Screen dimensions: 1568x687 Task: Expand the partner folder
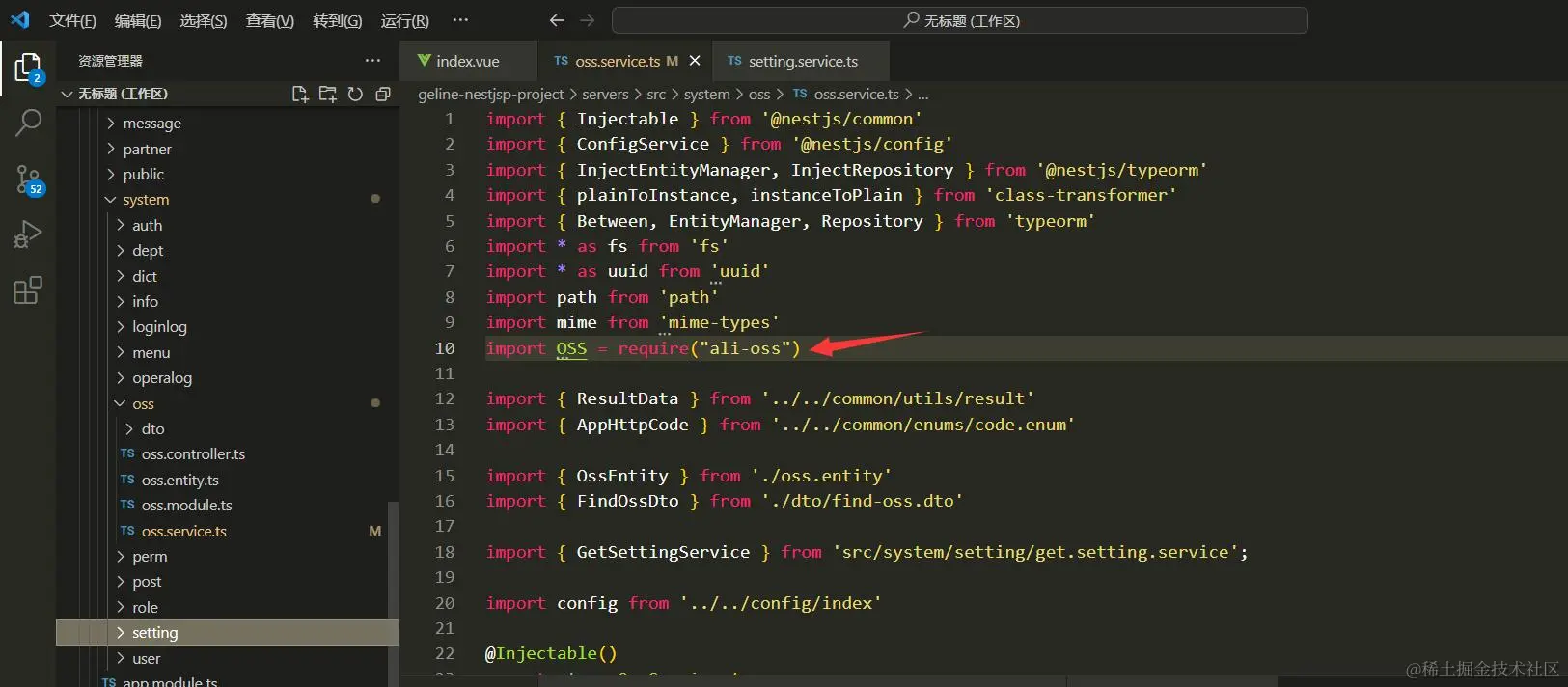(x=227, y=149)
